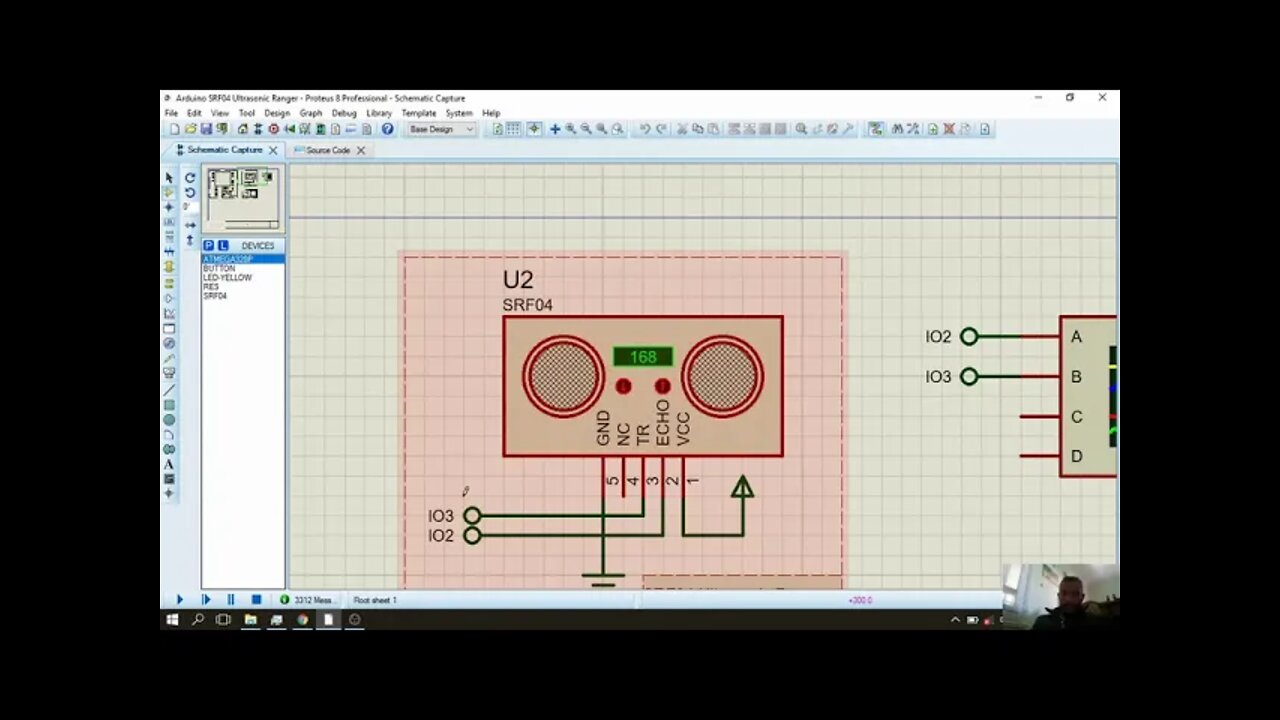
Task: Click the New Project icon
Action: [x=174, y=129]
